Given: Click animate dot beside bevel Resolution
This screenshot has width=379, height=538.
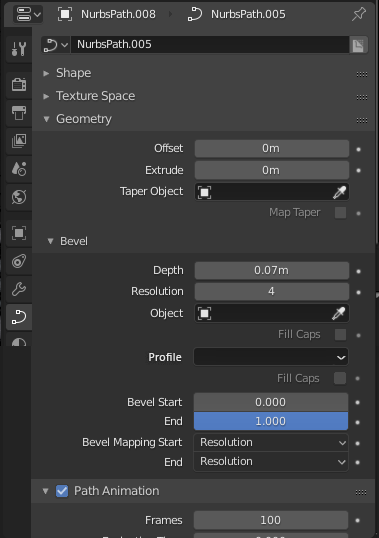Looking at the screenshot, I should [358, 293].
